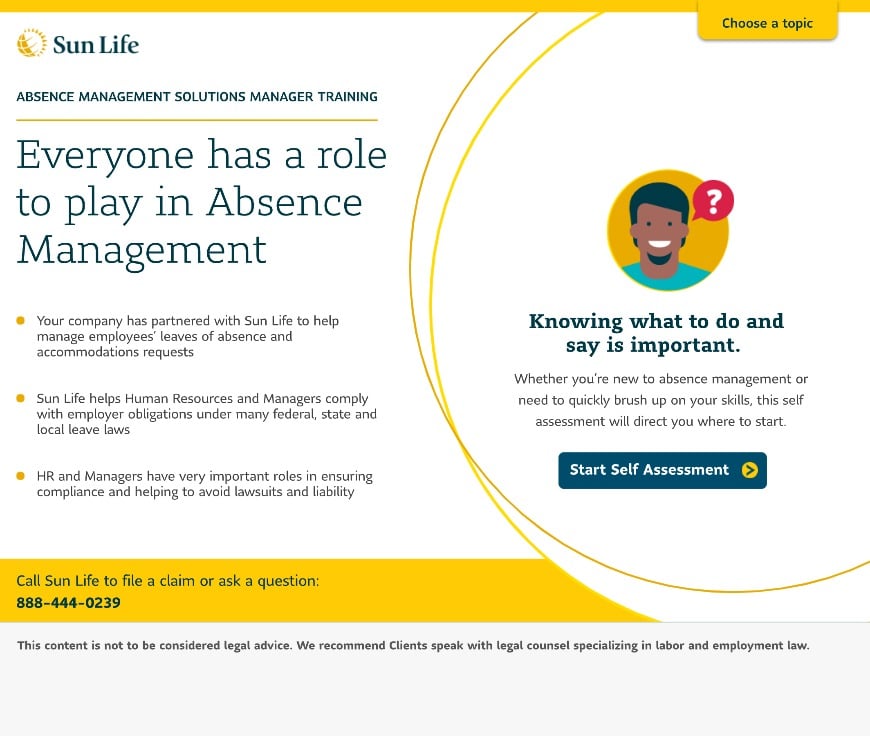
Task: Click the Sun Life wordmark text
Action: (105, 44)
